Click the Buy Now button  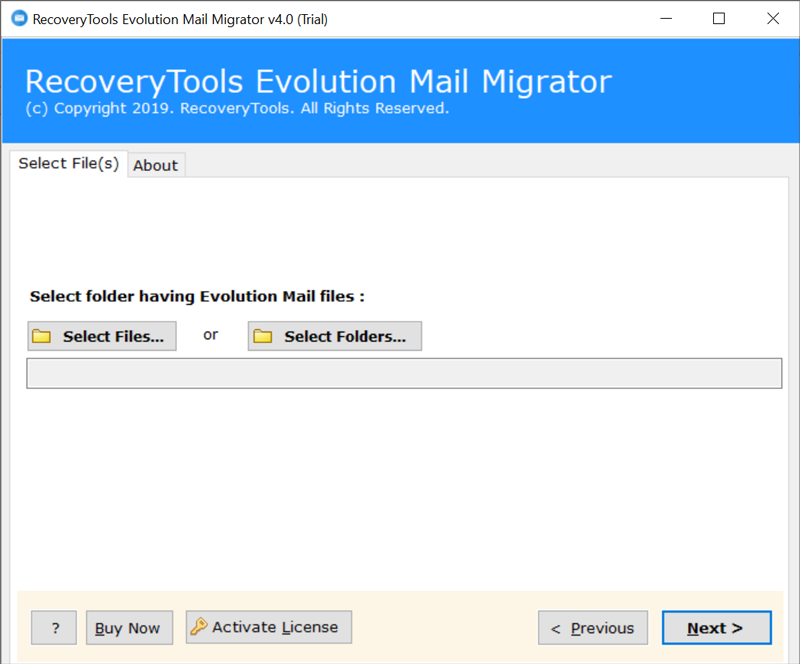point(129,628)
